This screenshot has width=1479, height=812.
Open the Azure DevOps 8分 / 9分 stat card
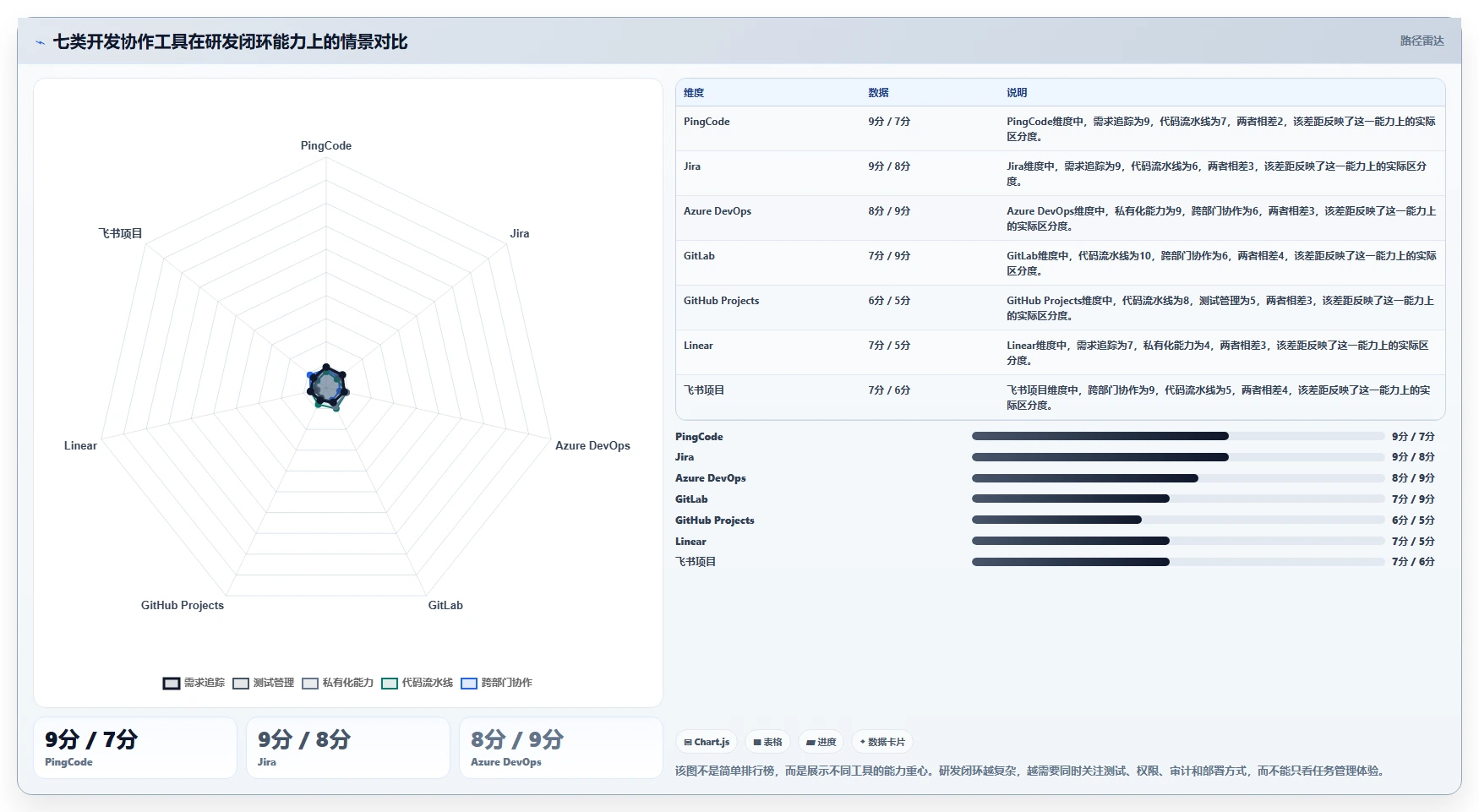[x=561, y=748]
